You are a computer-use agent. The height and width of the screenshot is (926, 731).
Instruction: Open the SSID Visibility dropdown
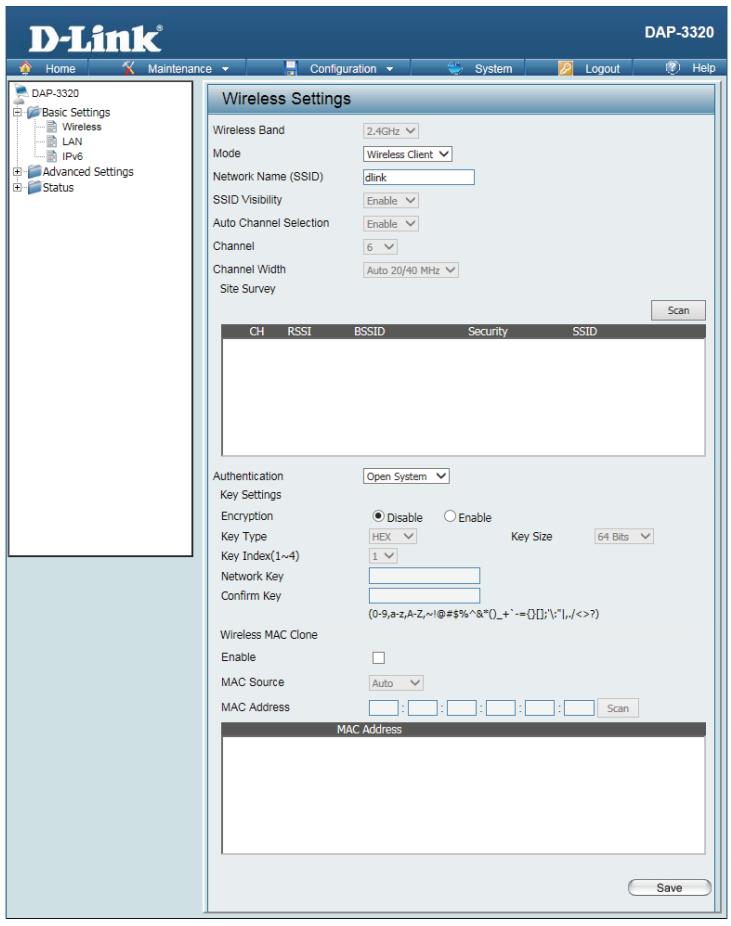pyautogui.click(x=390, y=200)
